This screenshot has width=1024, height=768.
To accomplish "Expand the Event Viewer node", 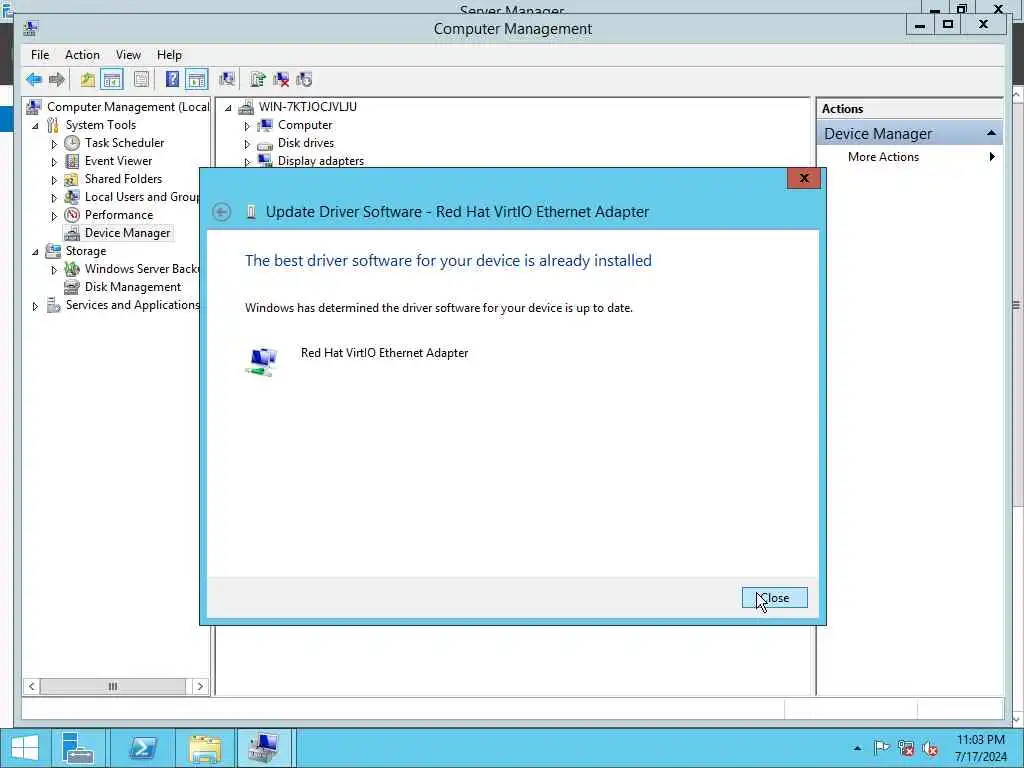I will pyautogui.click(x=54, y=161).
